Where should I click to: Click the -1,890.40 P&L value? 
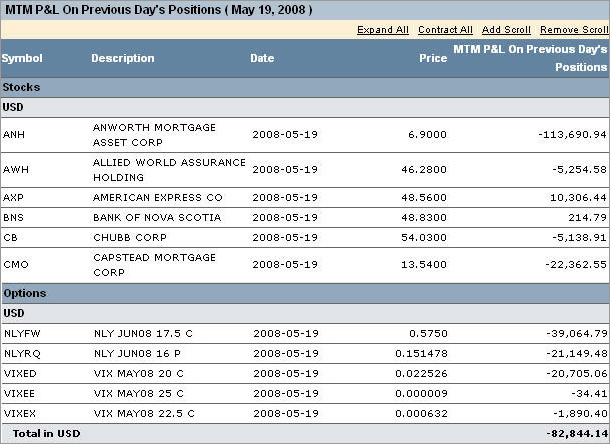580,414
